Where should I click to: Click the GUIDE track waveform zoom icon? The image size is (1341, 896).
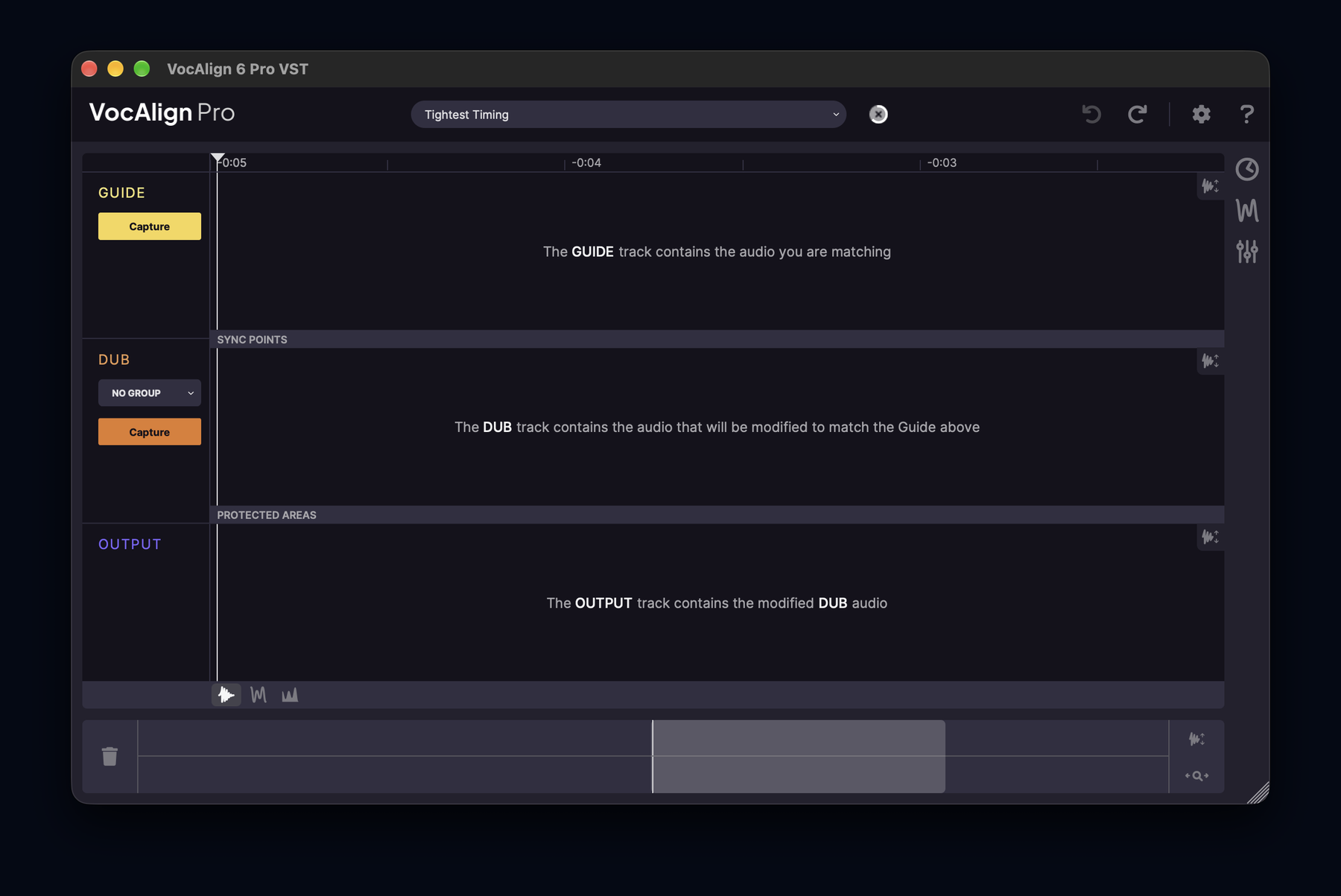(1210, 185)
